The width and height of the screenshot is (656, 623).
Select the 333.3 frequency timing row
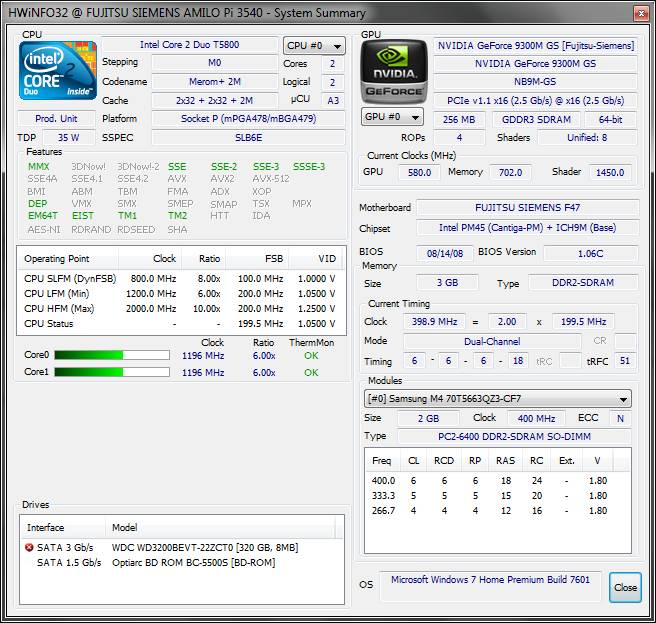click(x=497, y=496)
